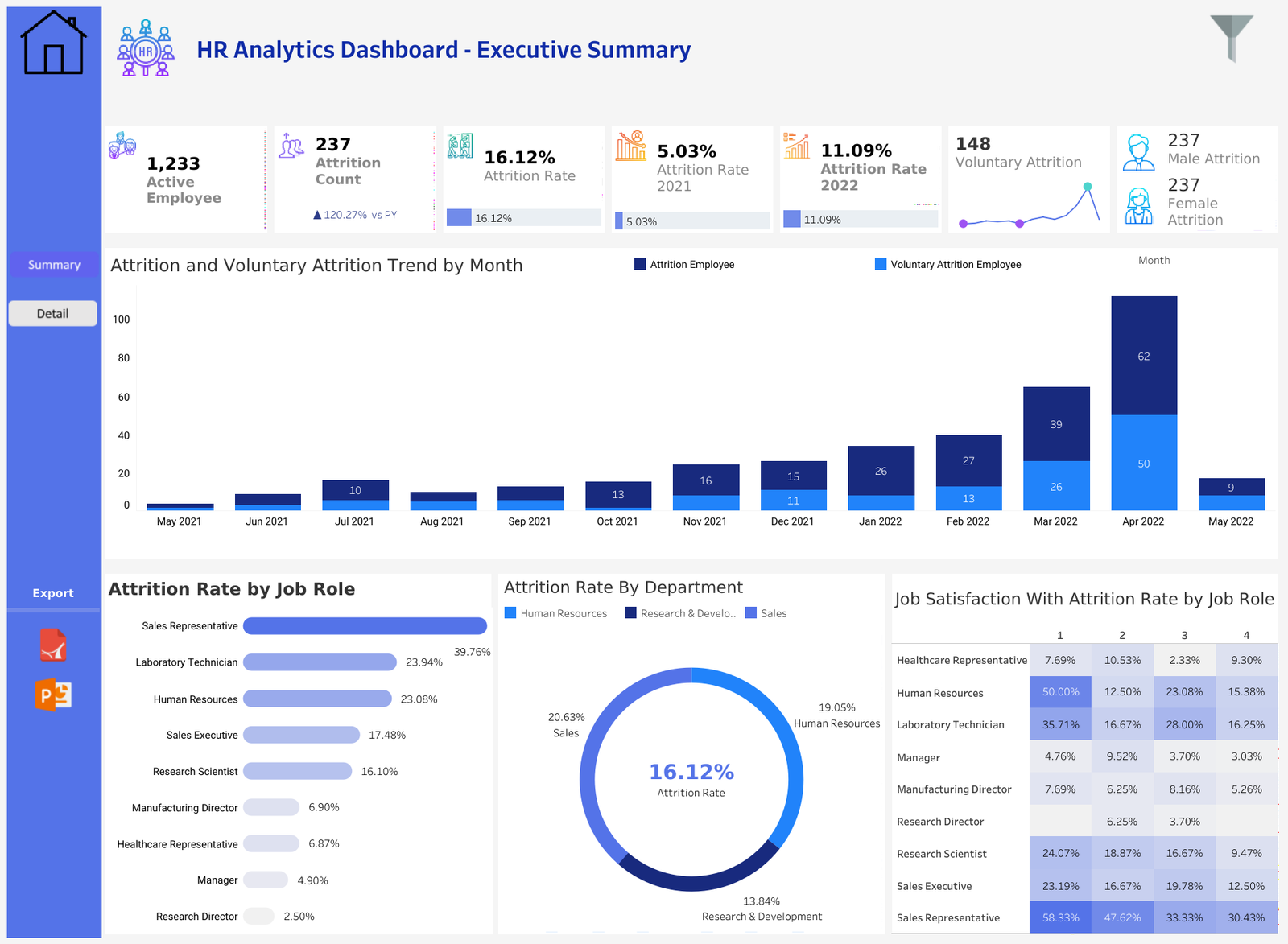Select the Female Attrition avatar icon
The image size is (1288, 944).
[x=1138, y=207]
